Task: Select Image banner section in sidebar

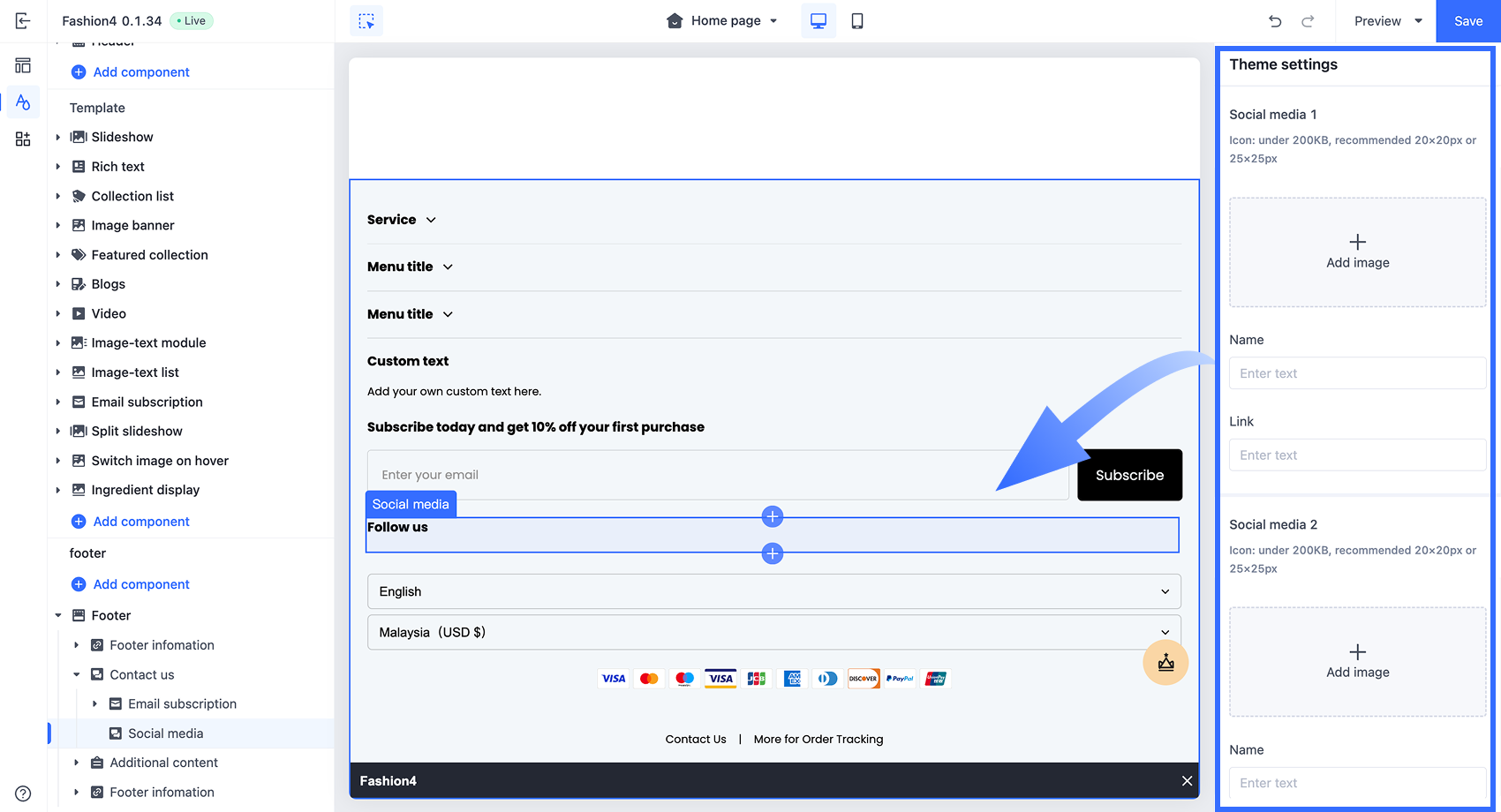Action: coord(132,225)
